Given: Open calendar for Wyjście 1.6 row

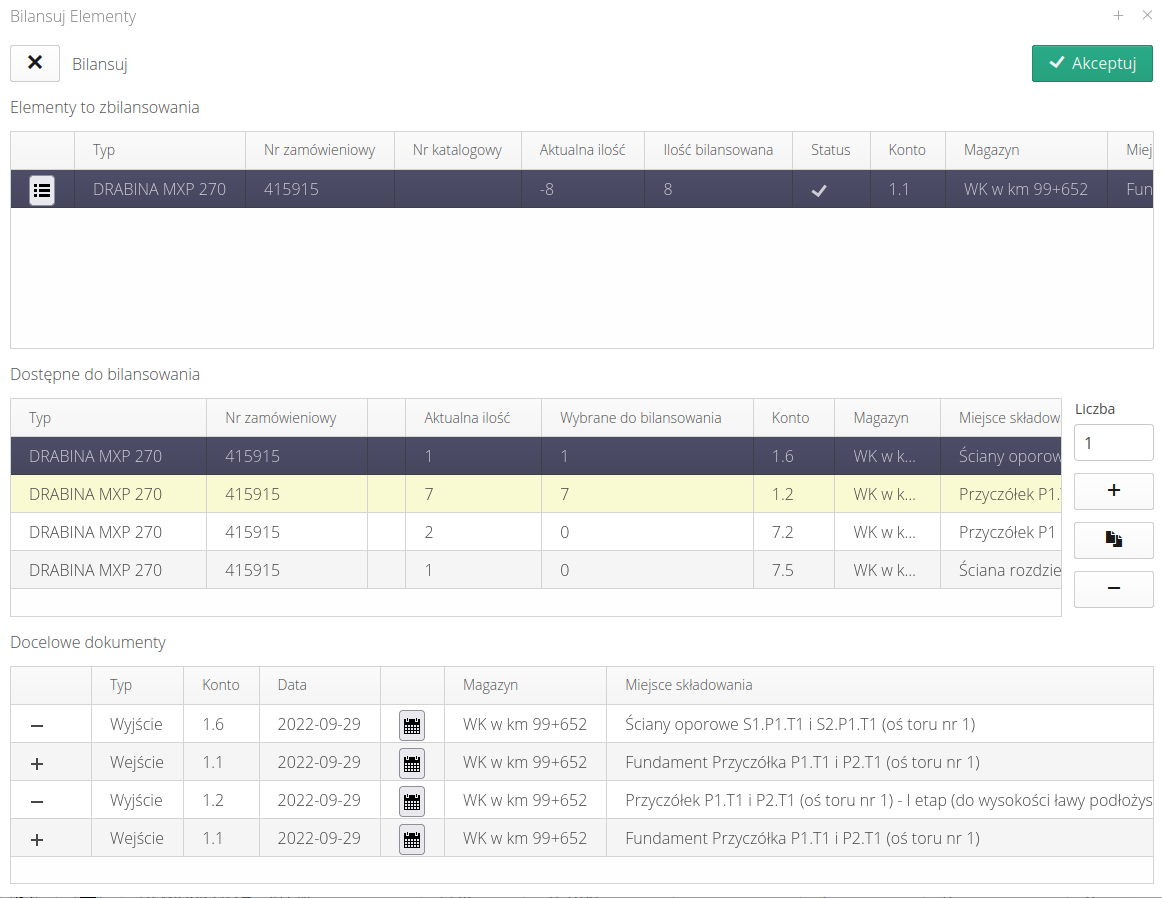Looking at the screenshot, I should [411, 725].
